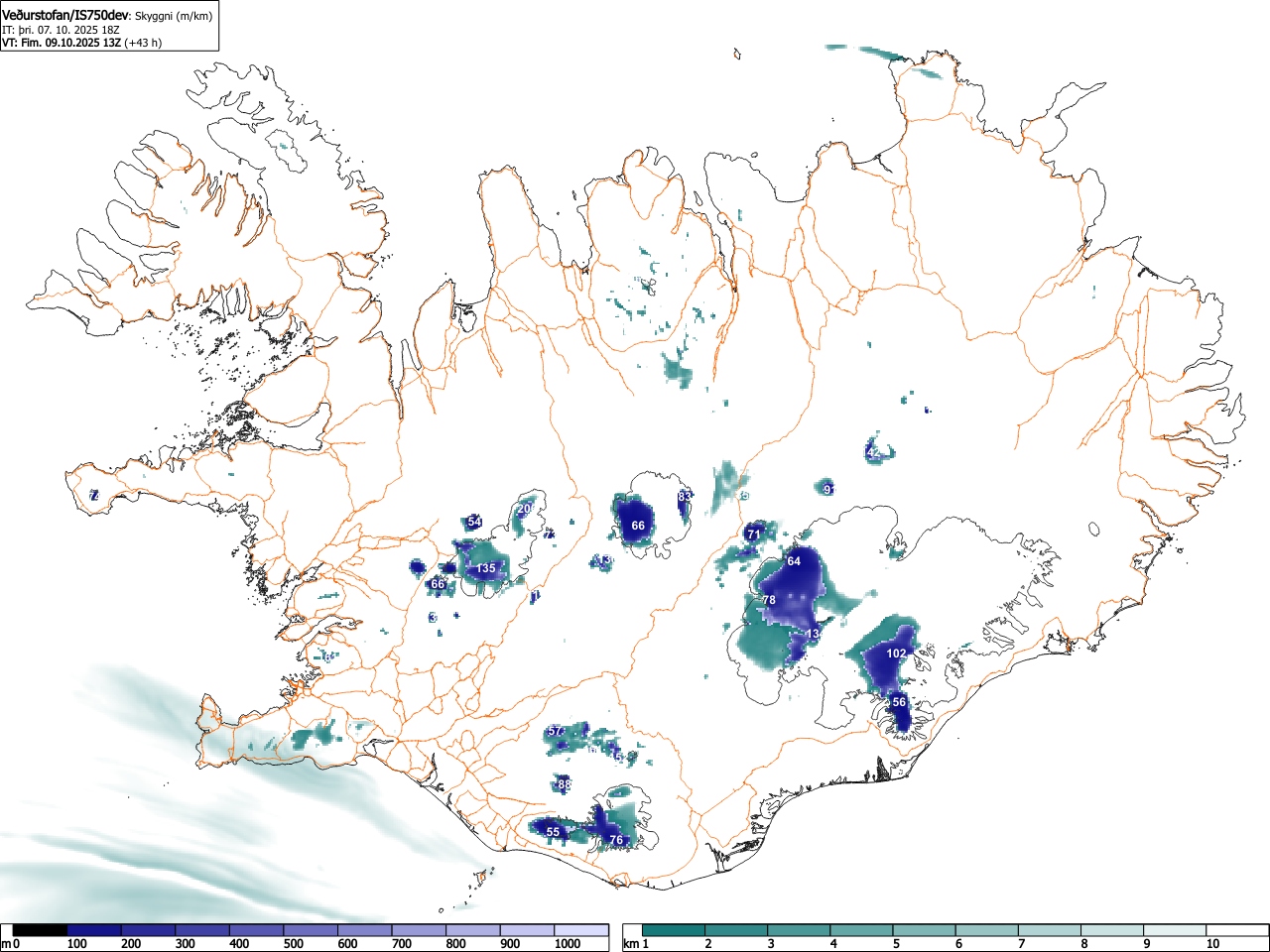This screenshot has width=1270, height=952.
Task: Click the '1000' tick label in the meter legend
Action: [568, 944]
